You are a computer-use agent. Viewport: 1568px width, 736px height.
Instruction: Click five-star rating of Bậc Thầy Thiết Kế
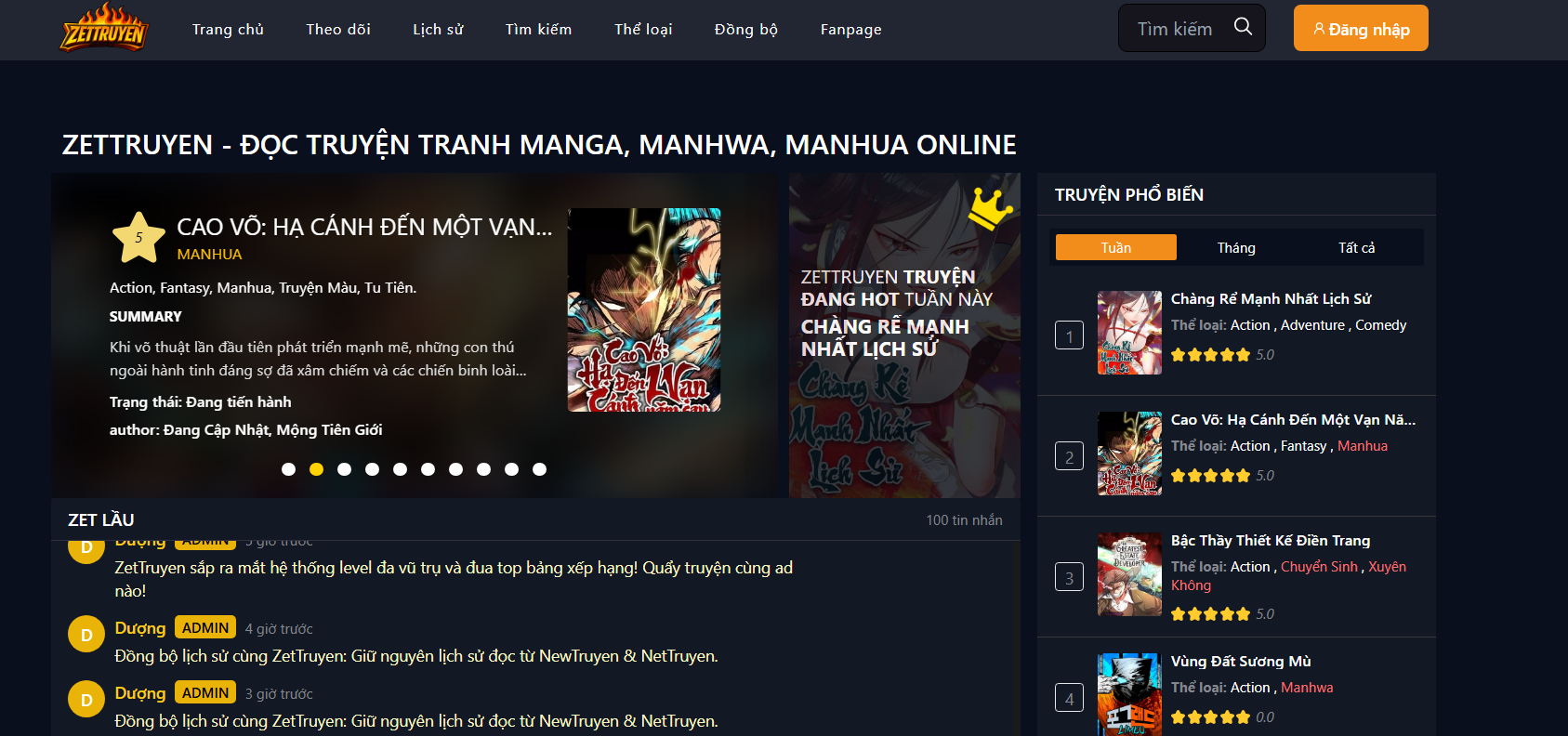1210,614
